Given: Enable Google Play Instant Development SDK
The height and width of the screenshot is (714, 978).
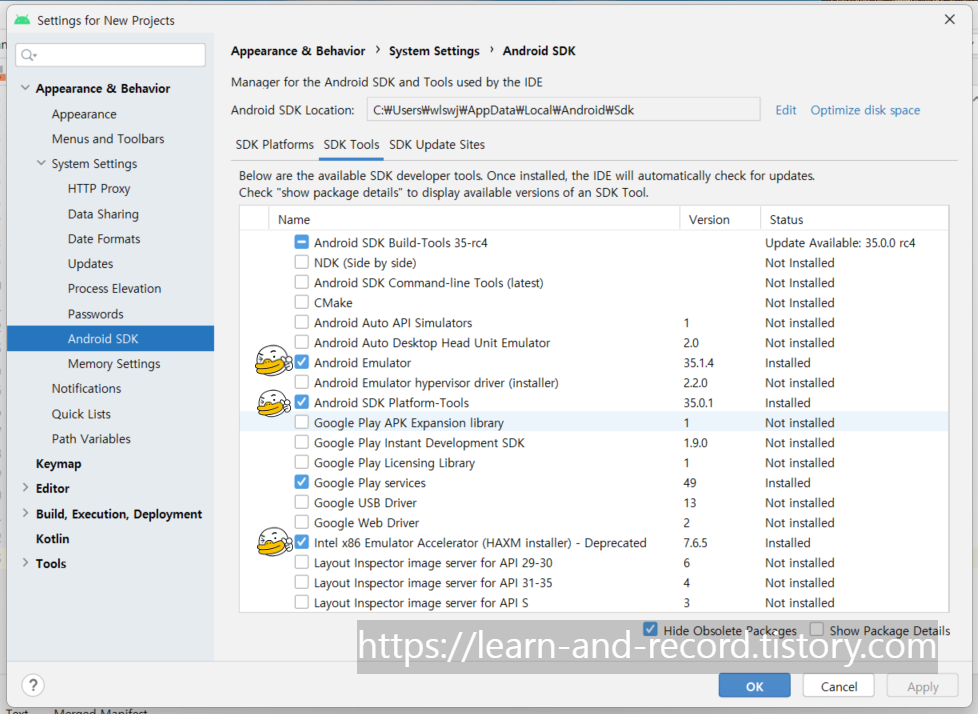Looking at the screenshot, I should pos(302,442).
